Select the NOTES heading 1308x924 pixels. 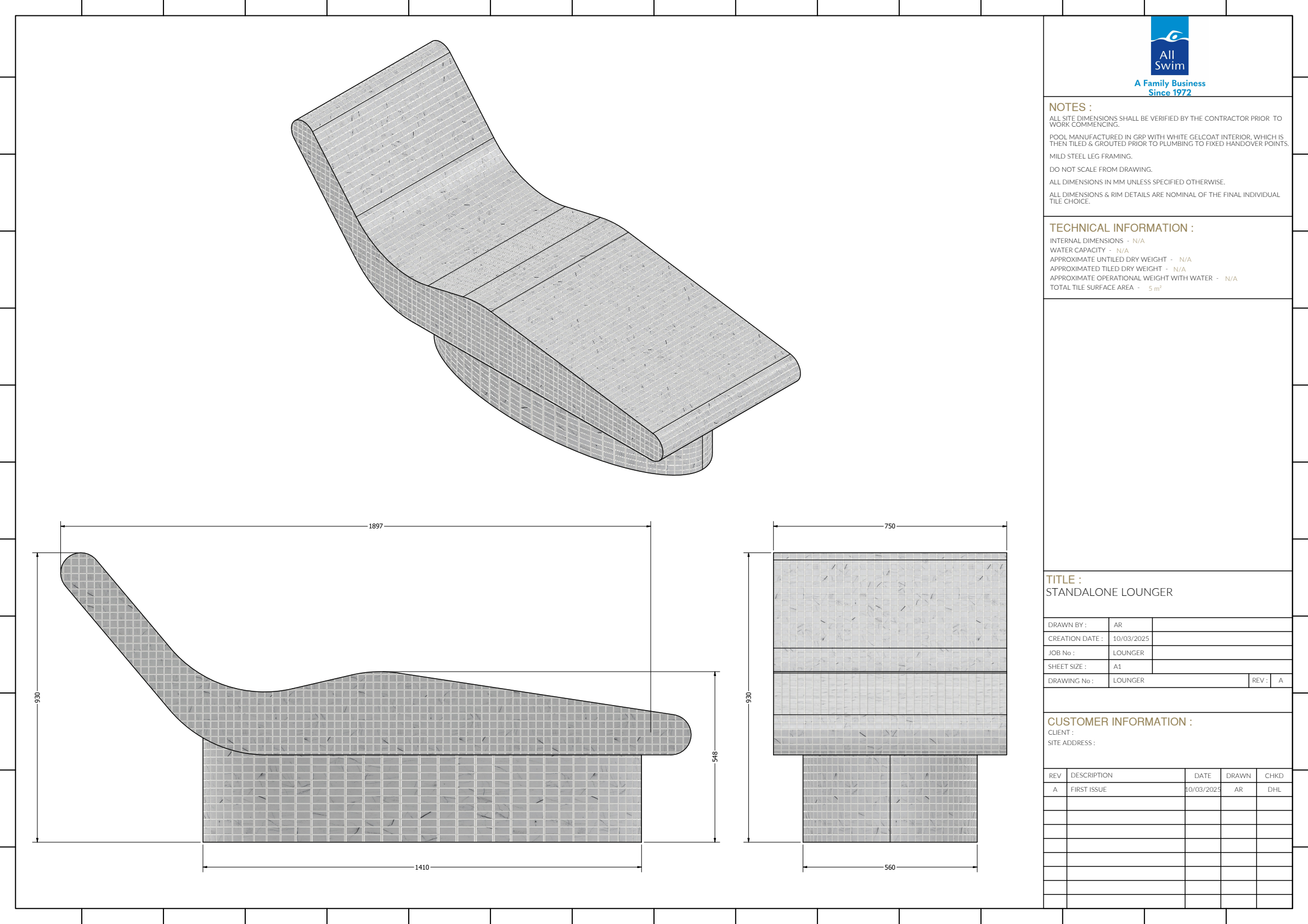[x=1070, y=107]
